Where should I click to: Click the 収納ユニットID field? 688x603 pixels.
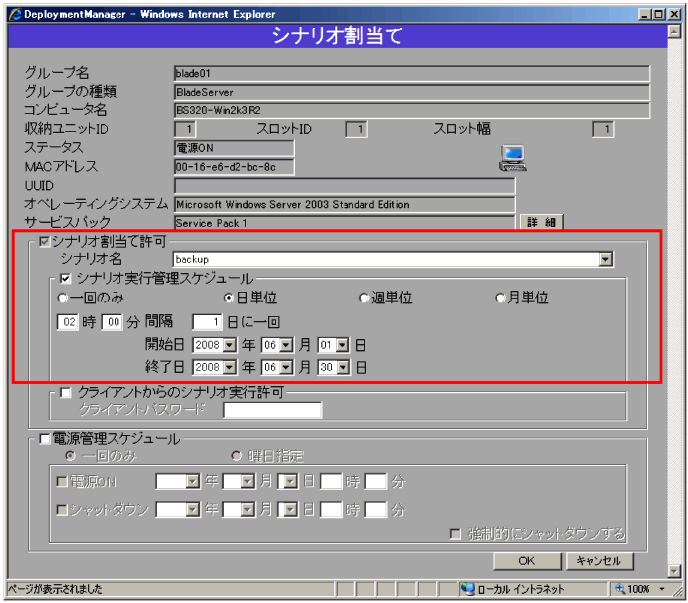point(185,129)
